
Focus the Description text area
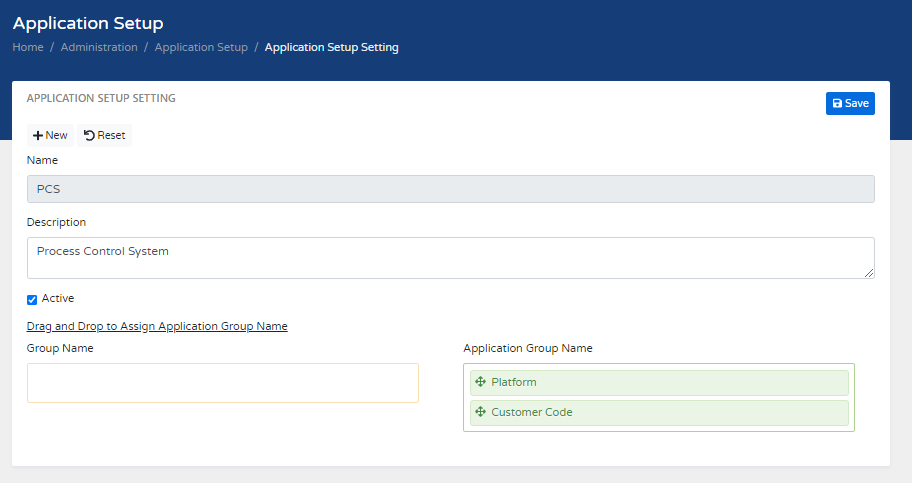point(450,257)
